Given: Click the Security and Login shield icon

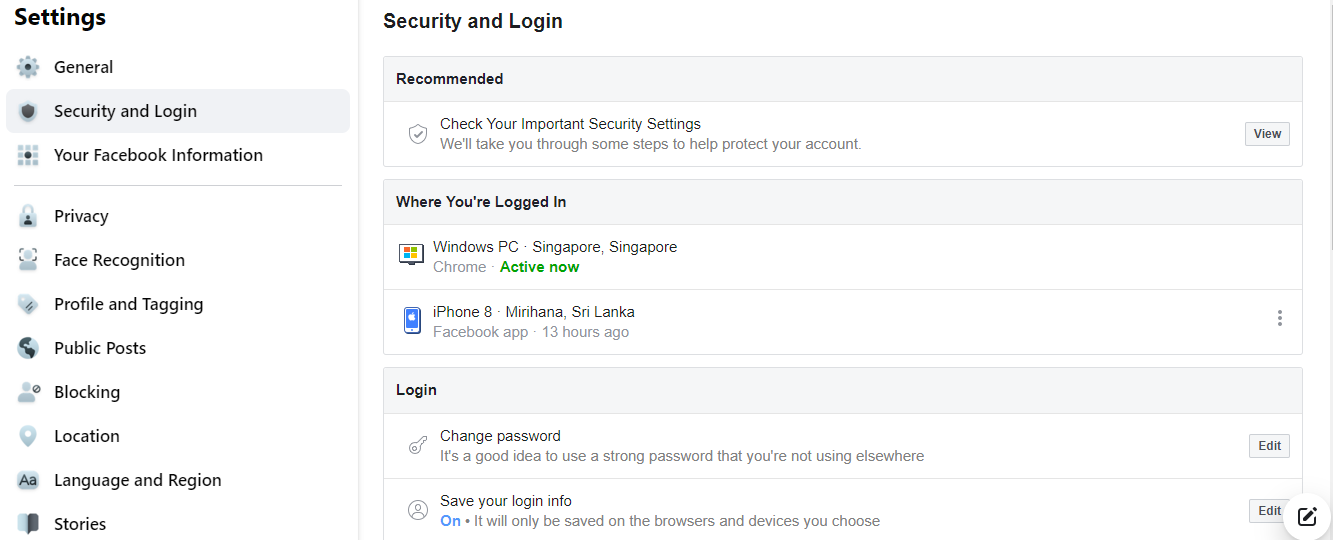Looking at the screenshot, I should pos(28,111).
